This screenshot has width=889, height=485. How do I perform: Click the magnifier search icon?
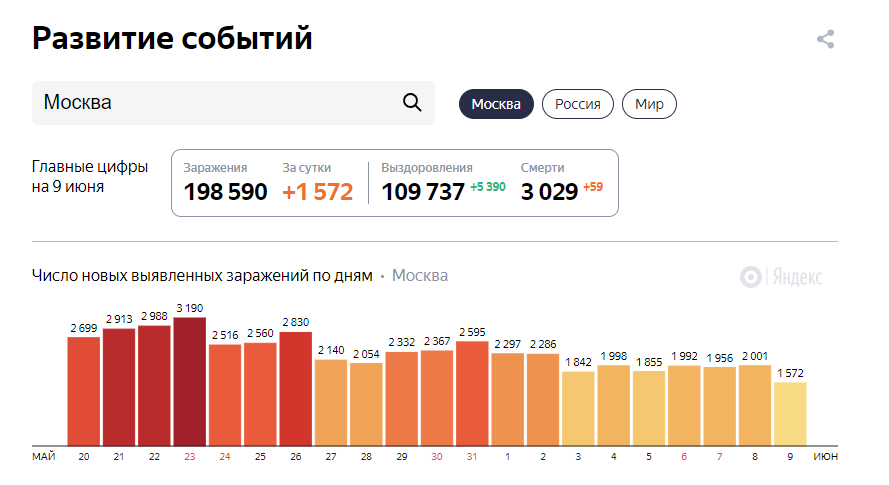(x=412, y=103)
